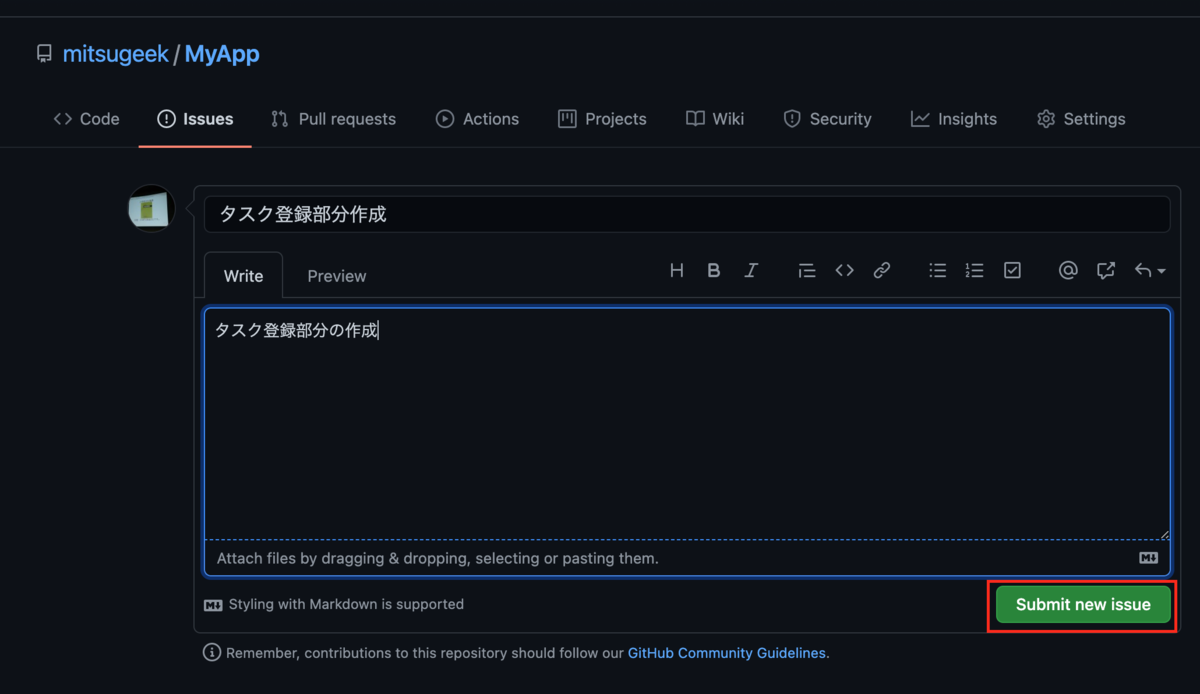Image resolution: width=1200 pixels, height=694 pixels.
Task: Click the Styling with Markdown is supported icon
Action: click(x=214, y=604)
